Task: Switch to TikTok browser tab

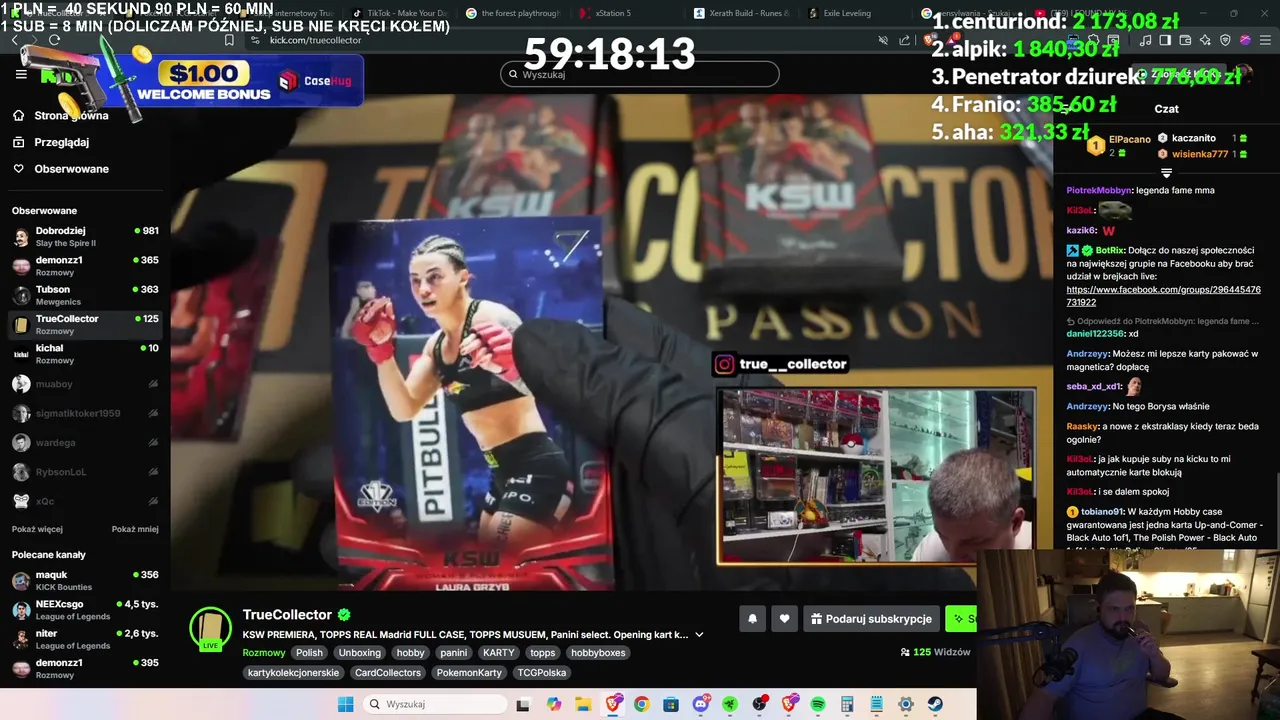Action: [400, 13]
